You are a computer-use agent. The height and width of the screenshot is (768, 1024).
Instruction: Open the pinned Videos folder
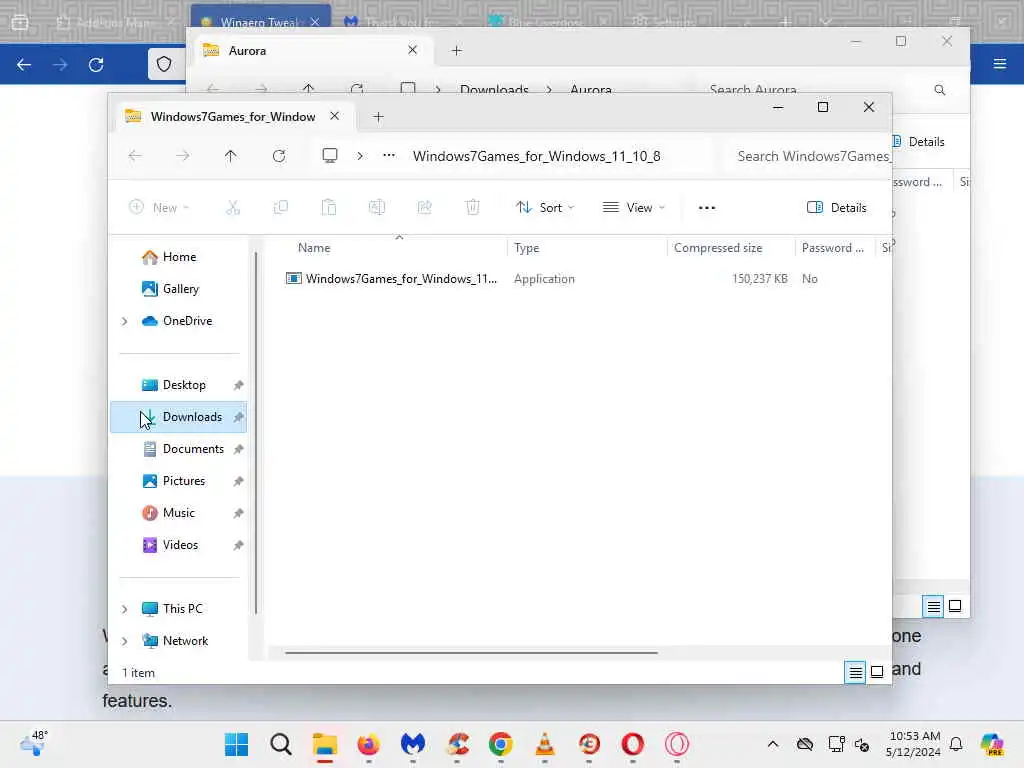click(x=178, y=545)
